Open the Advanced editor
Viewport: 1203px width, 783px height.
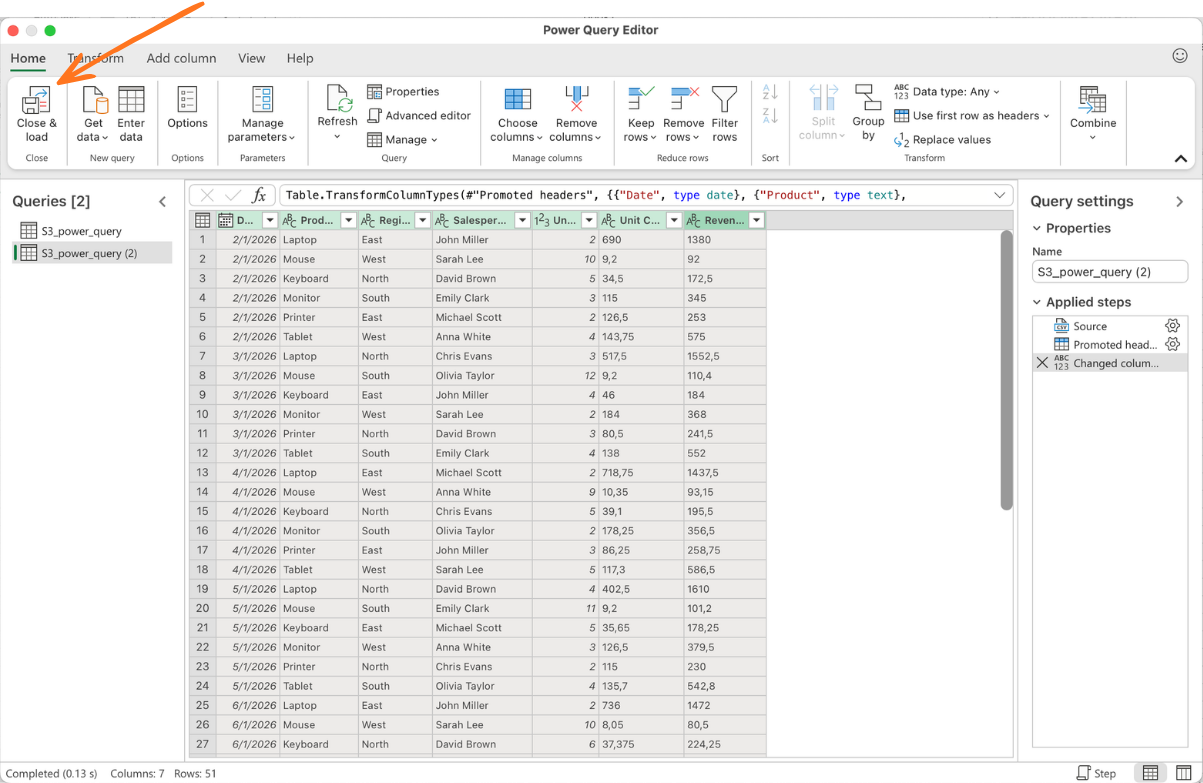pyautogui.click(x=418, y=115)
